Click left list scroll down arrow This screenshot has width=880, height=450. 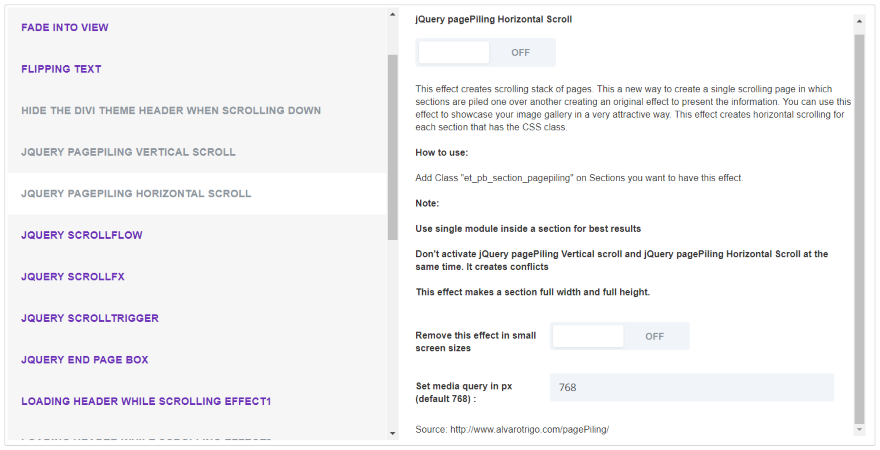point(392,432)
